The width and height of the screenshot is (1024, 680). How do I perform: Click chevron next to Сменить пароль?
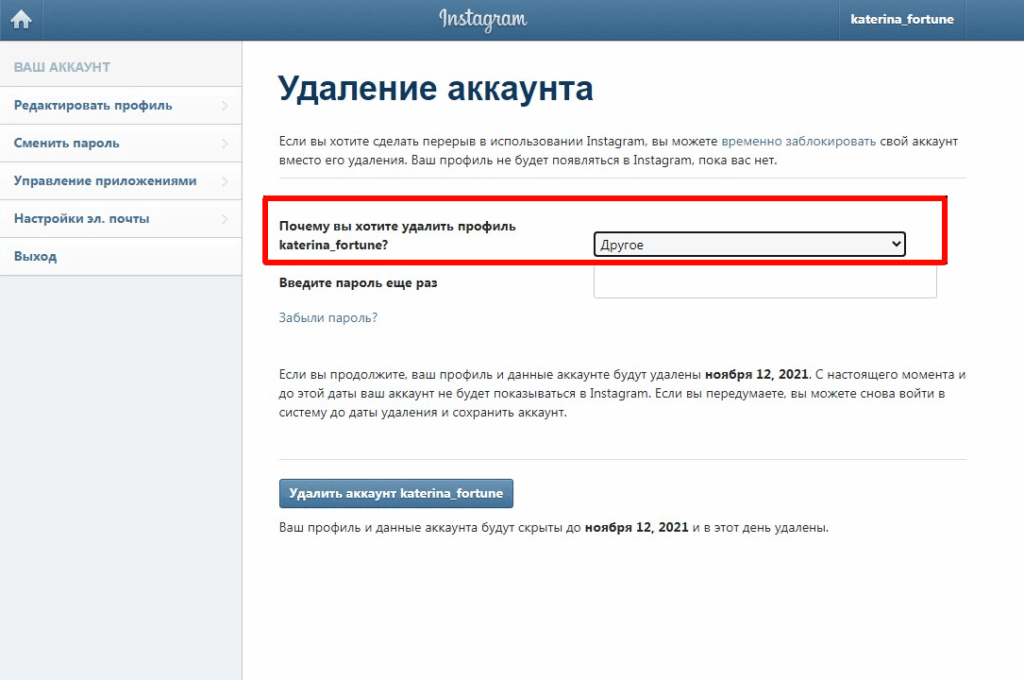click(x=225, y=144)
